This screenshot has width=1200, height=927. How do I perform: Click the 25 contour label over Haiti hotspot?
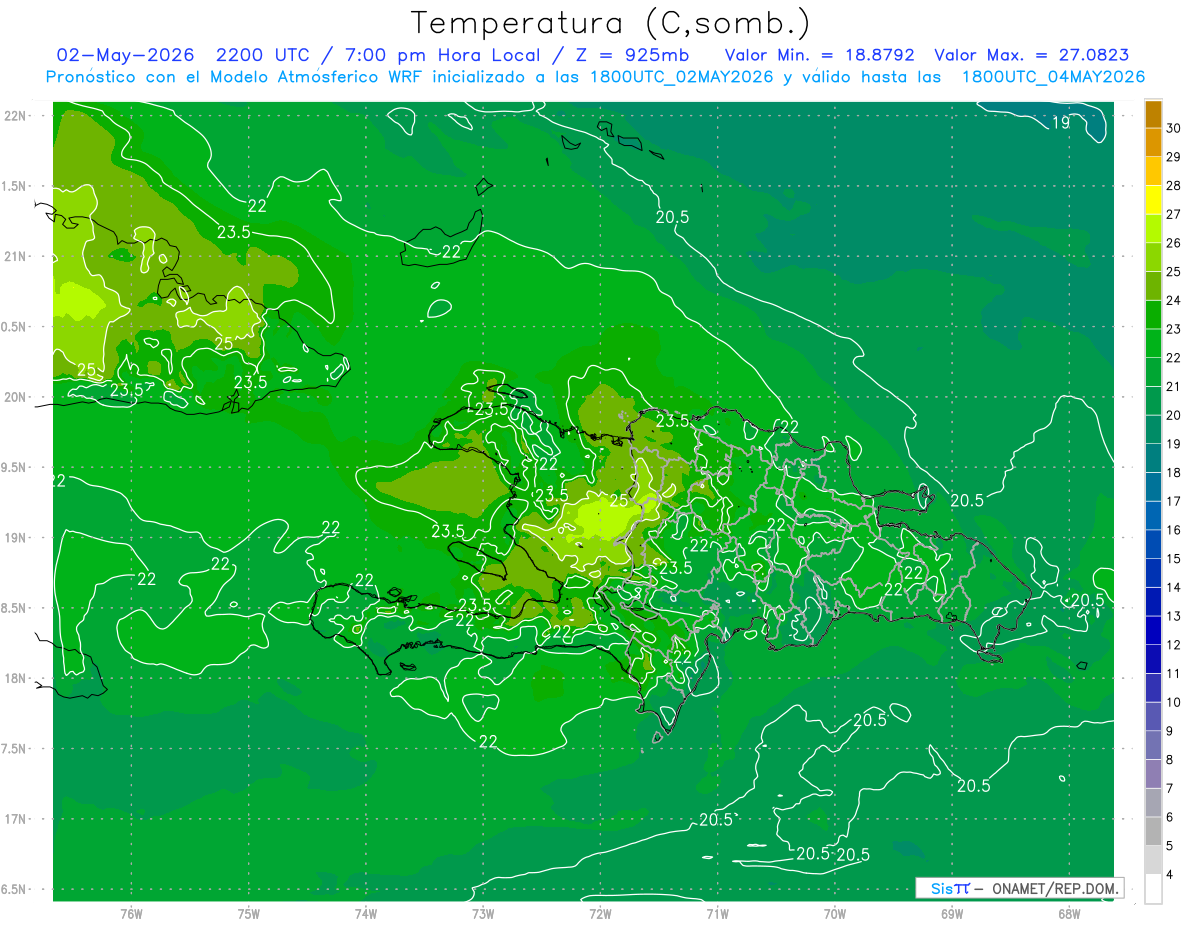coord(619,500)
